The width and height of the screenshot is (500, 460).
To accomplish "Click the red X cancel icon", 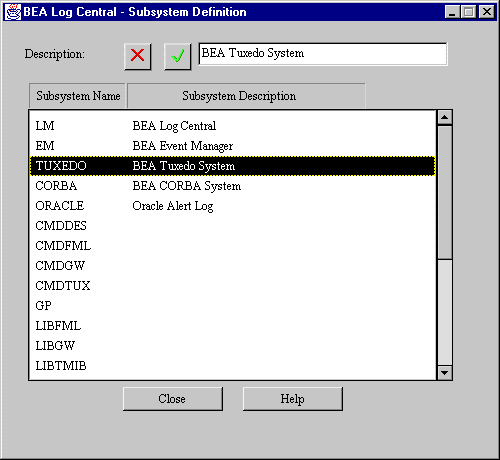I will tap(138, 56).
